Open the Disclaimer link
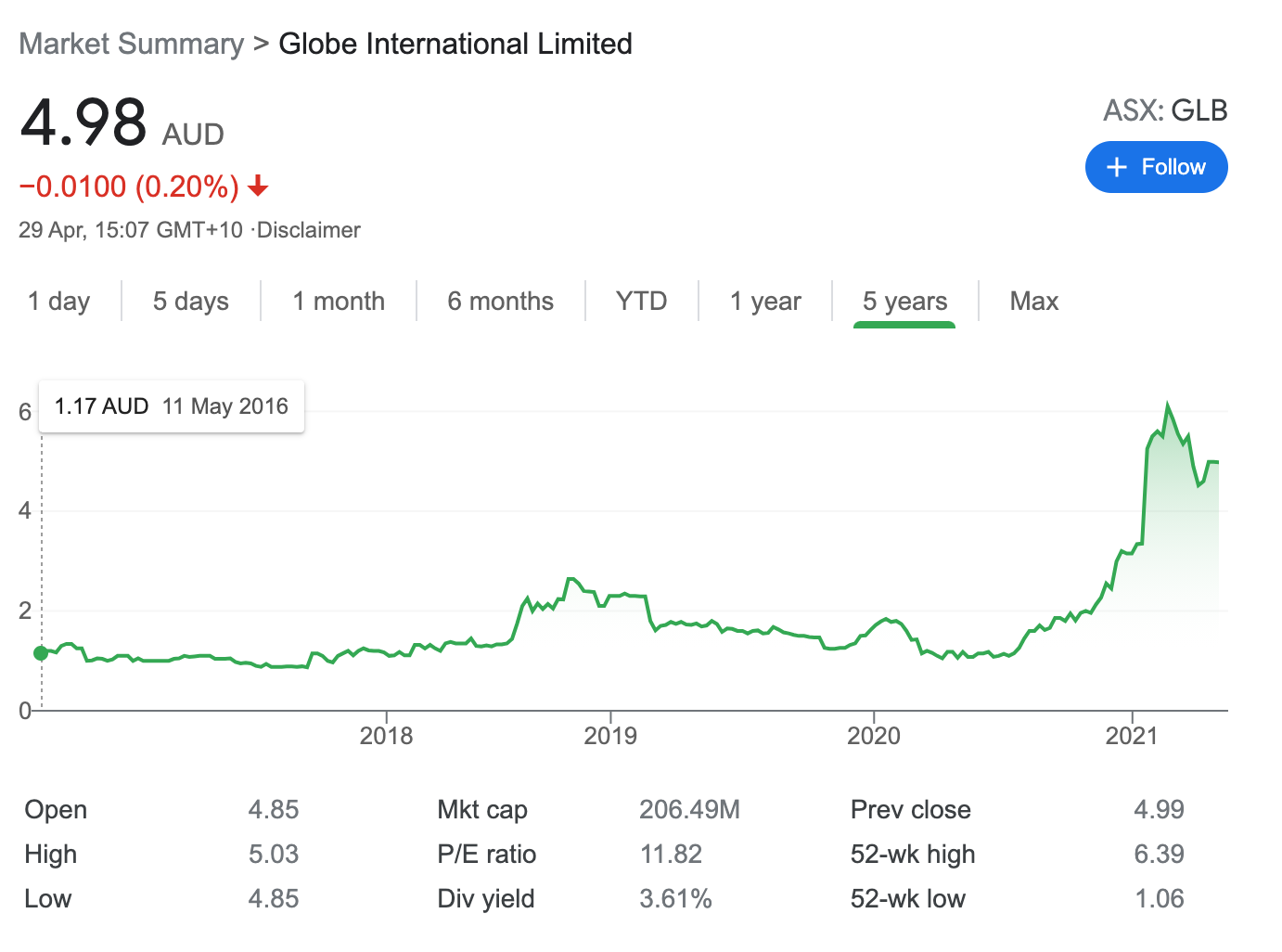The height and width of the screenshot is (952, 1282). point(309,230)
